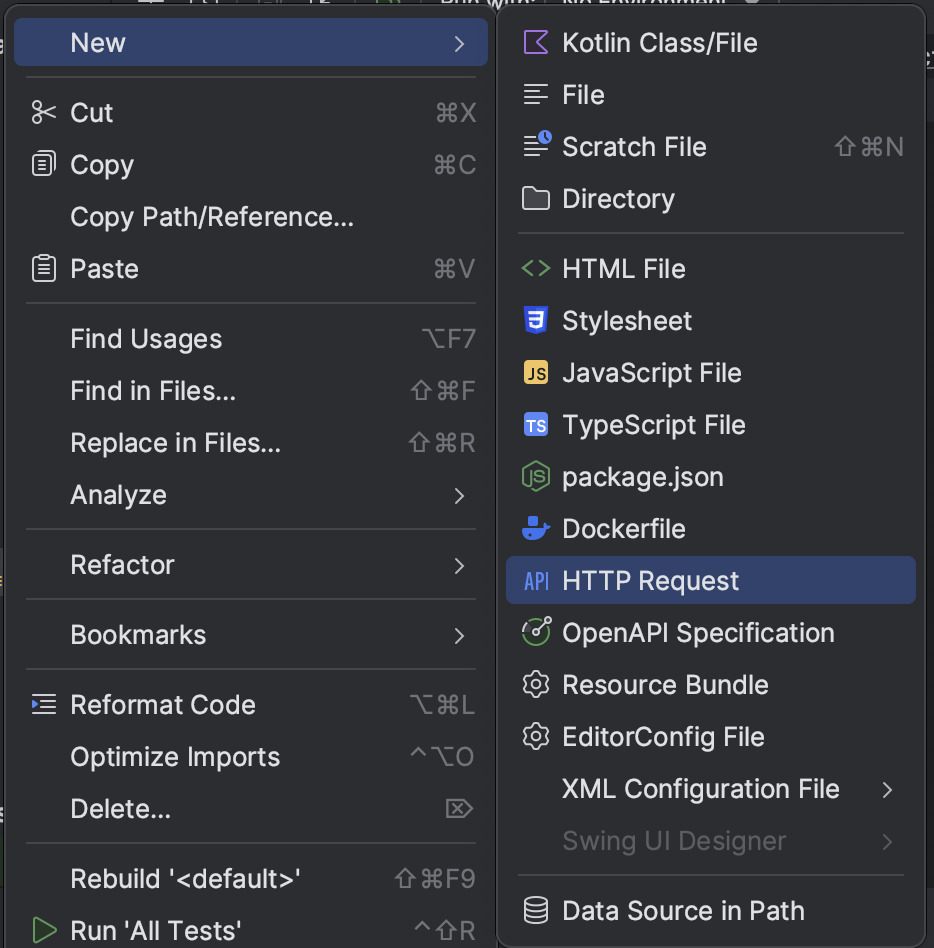The width and height of the screenshot is (934, 948).
Task: Click the HTML File angle-brackets icon
Action: pos(536,268)
